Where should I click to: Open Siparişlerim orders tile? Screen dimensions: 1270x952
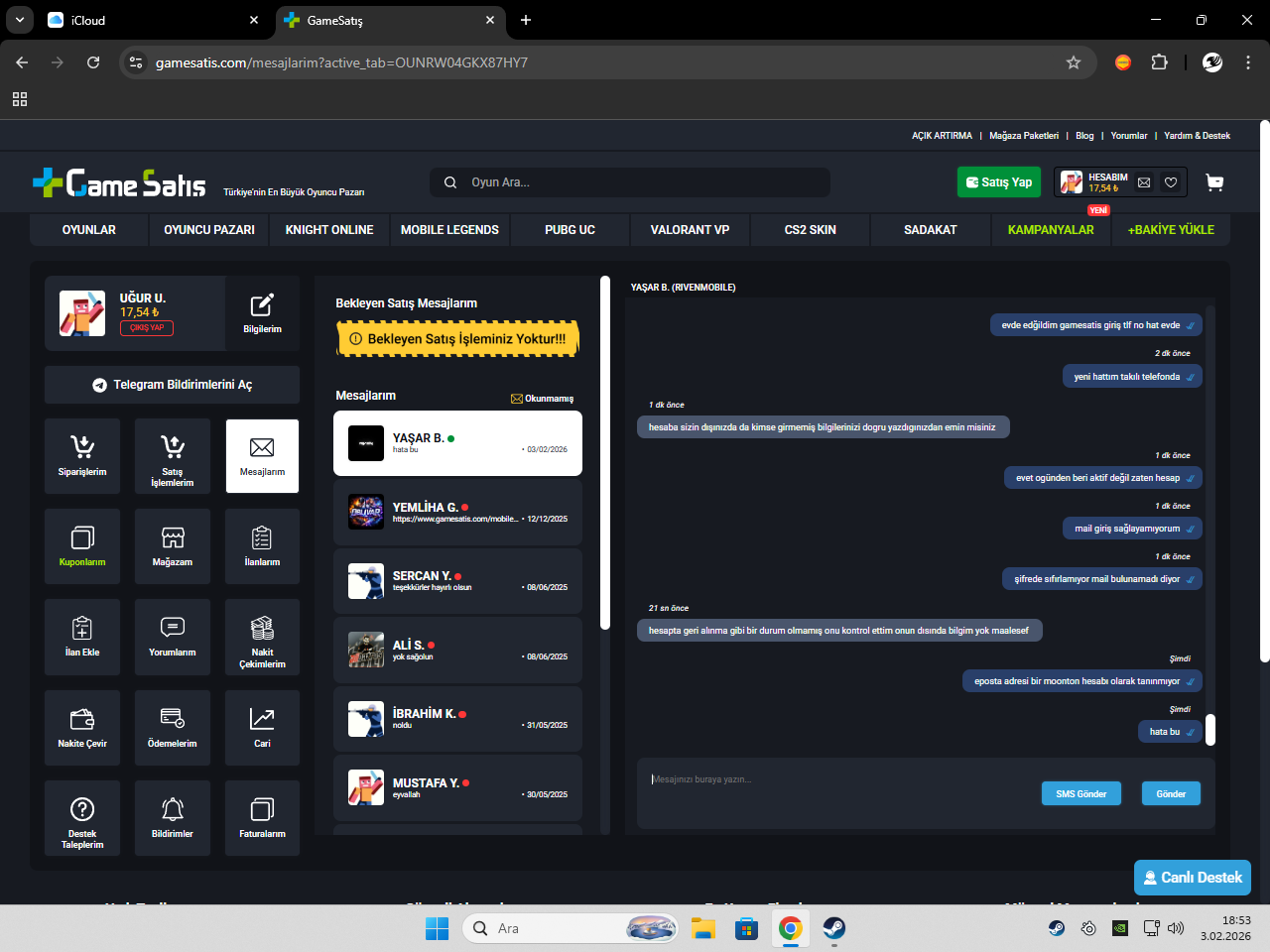pos(82,455)
